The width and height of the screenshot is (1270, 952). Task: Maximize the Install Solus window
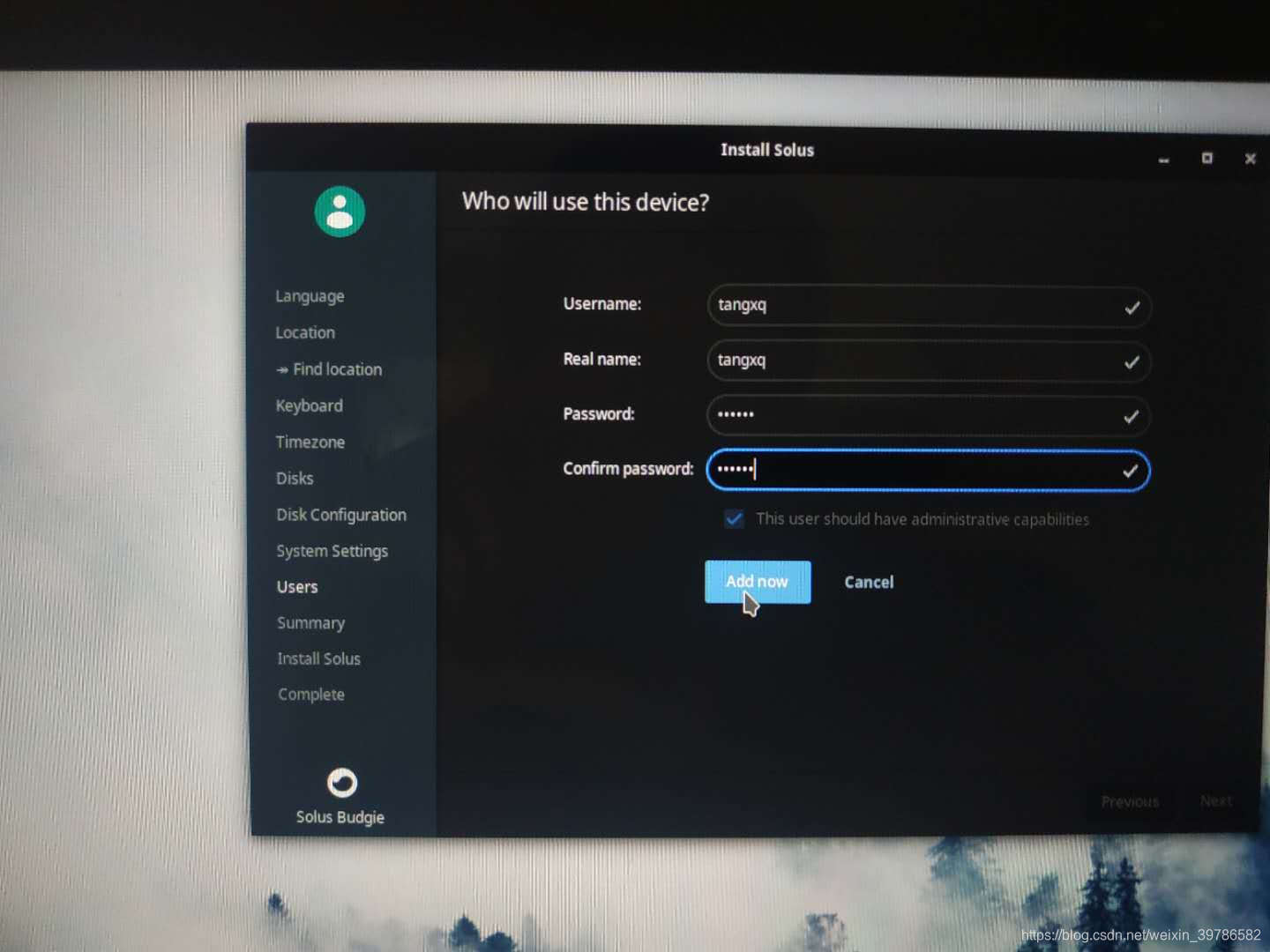pos(1207,158)
